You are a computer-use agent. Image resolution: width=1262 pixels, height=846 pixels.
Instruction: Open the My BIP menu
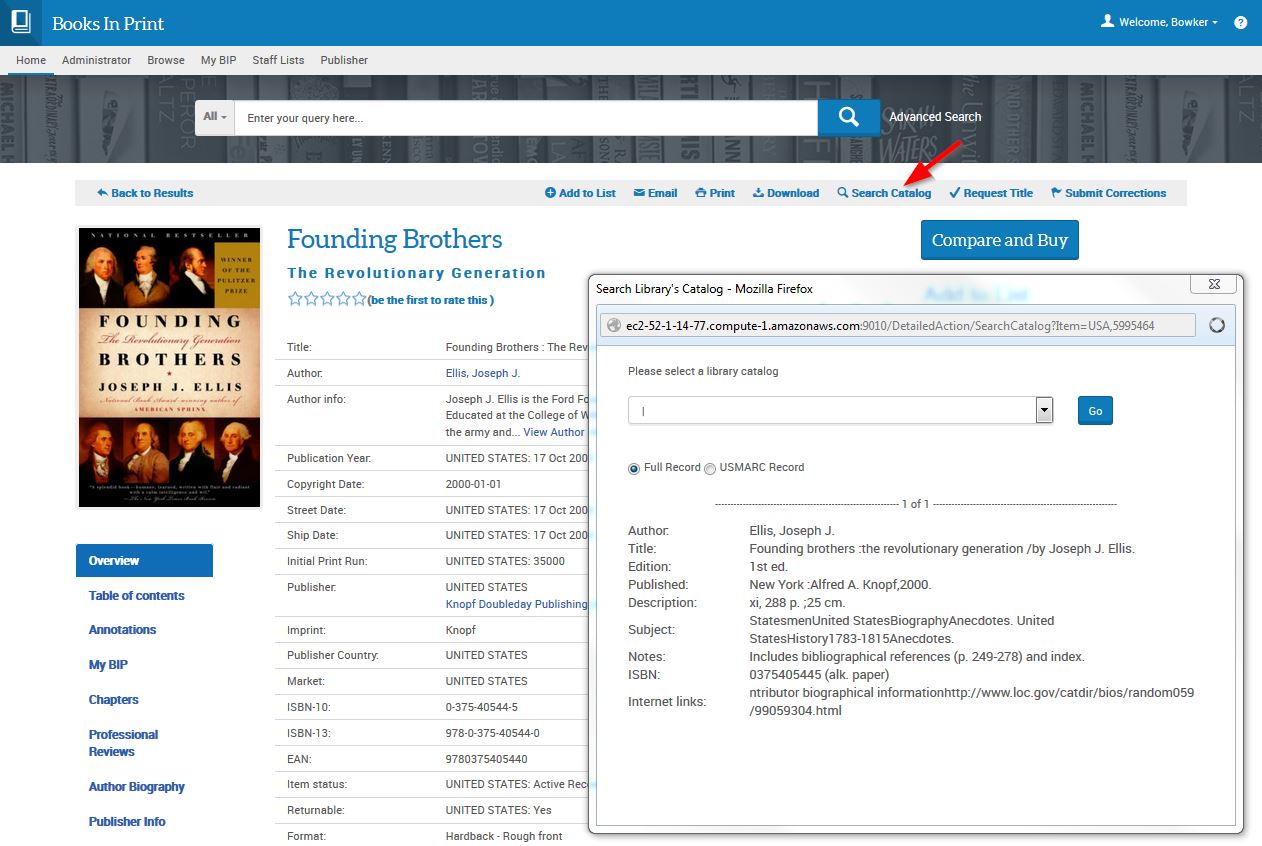(218, 60)
